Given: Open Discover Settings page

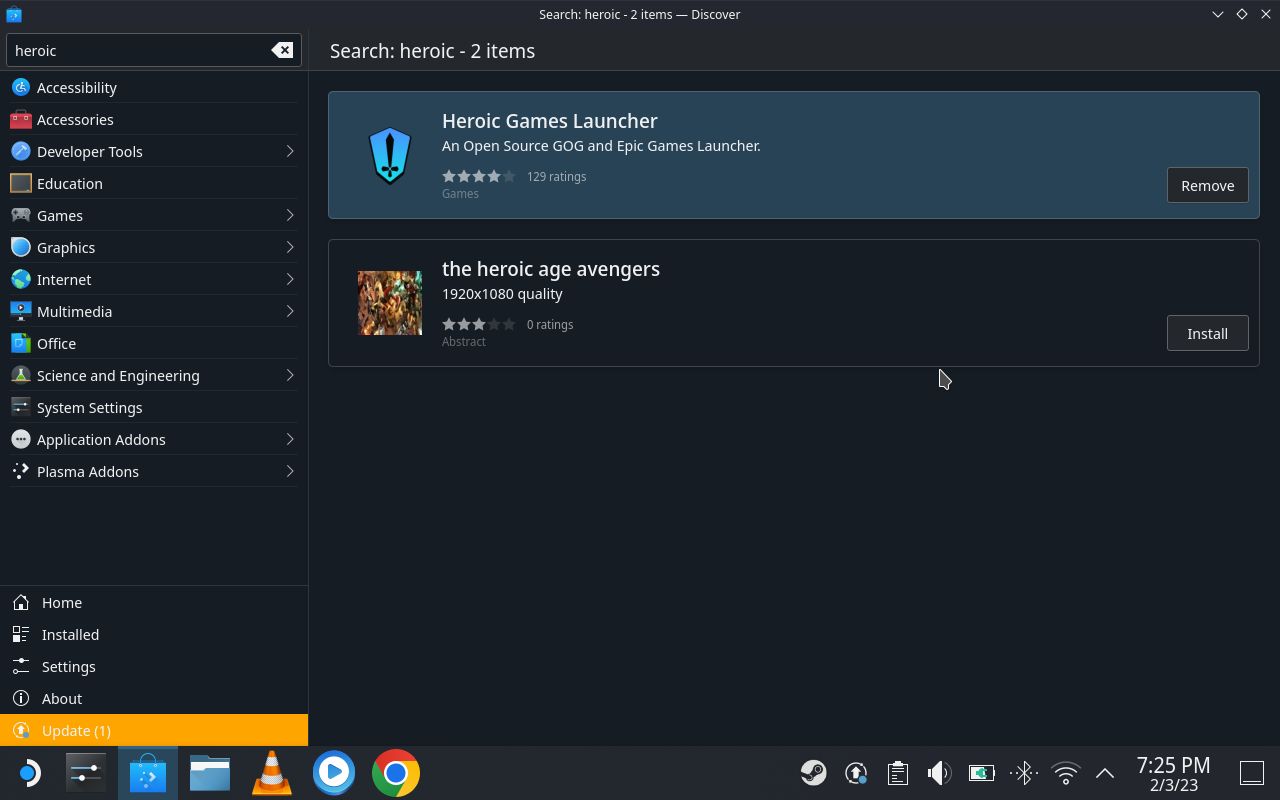Looking at the screenshot, I should point(154,666).
